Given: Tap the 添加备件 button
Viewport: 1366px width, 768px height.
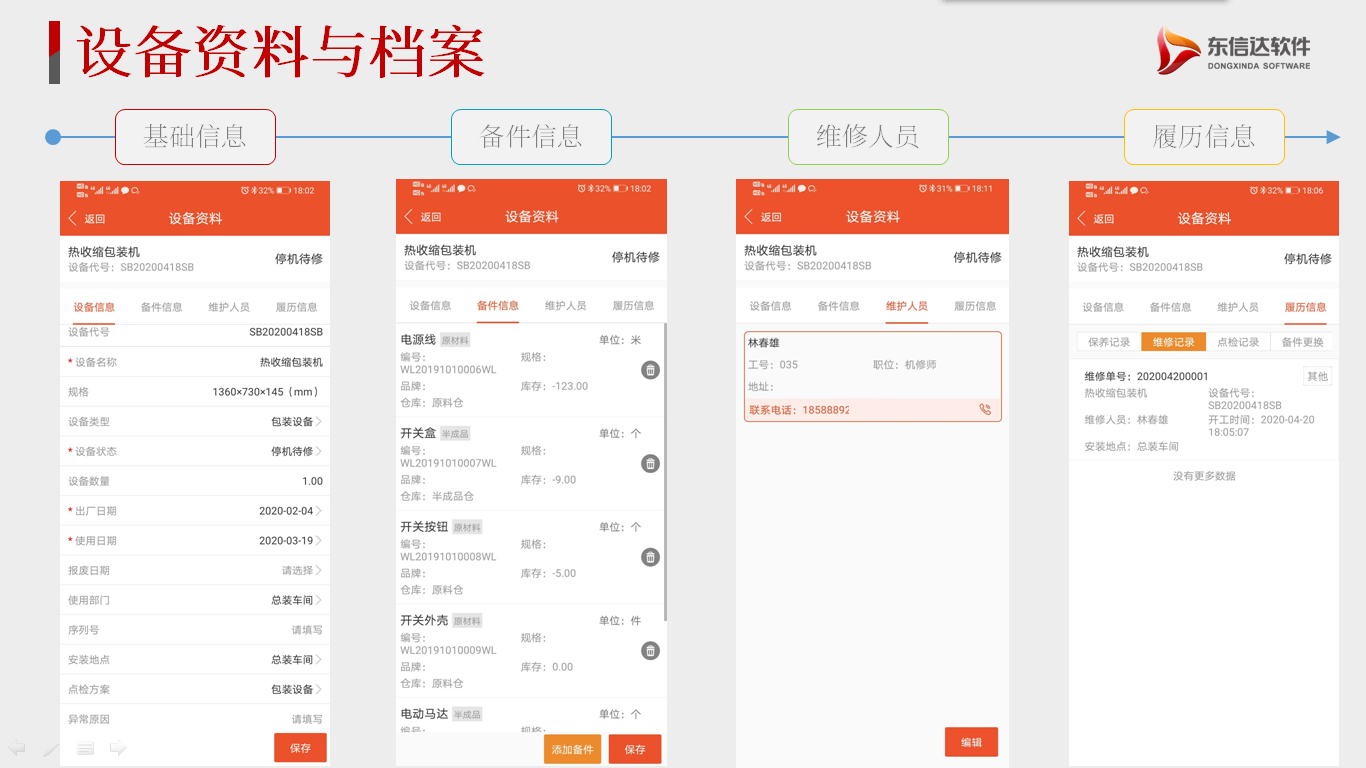Looking at the screenshot, I should [x=572, y=747].
